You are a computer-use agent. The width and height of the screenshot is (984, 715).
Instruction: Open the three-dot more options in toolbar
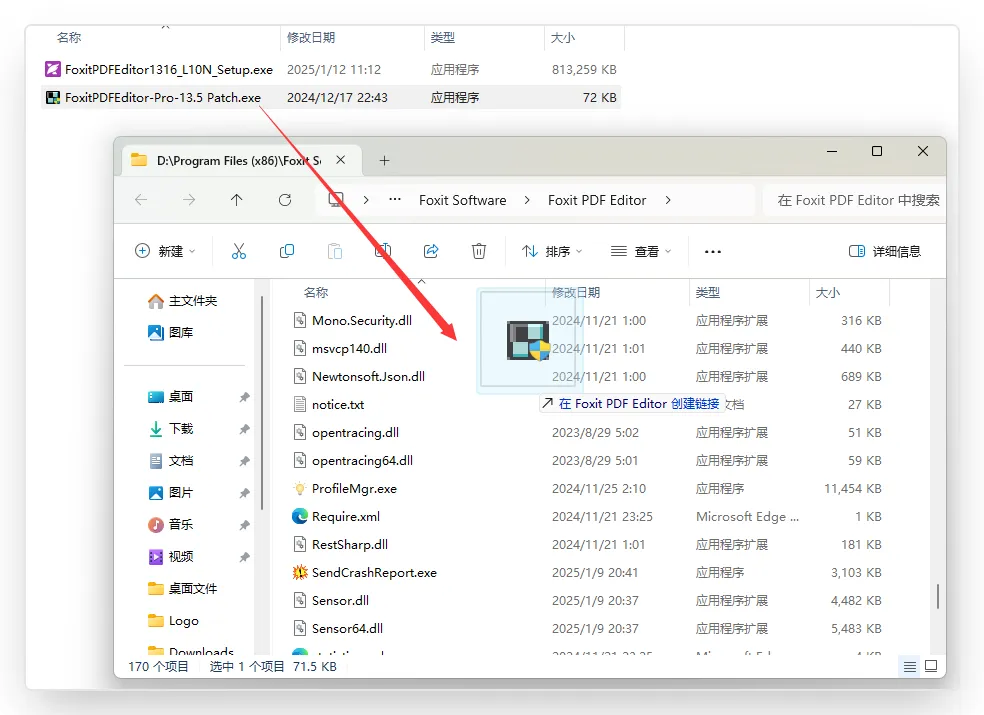point(713,252)
